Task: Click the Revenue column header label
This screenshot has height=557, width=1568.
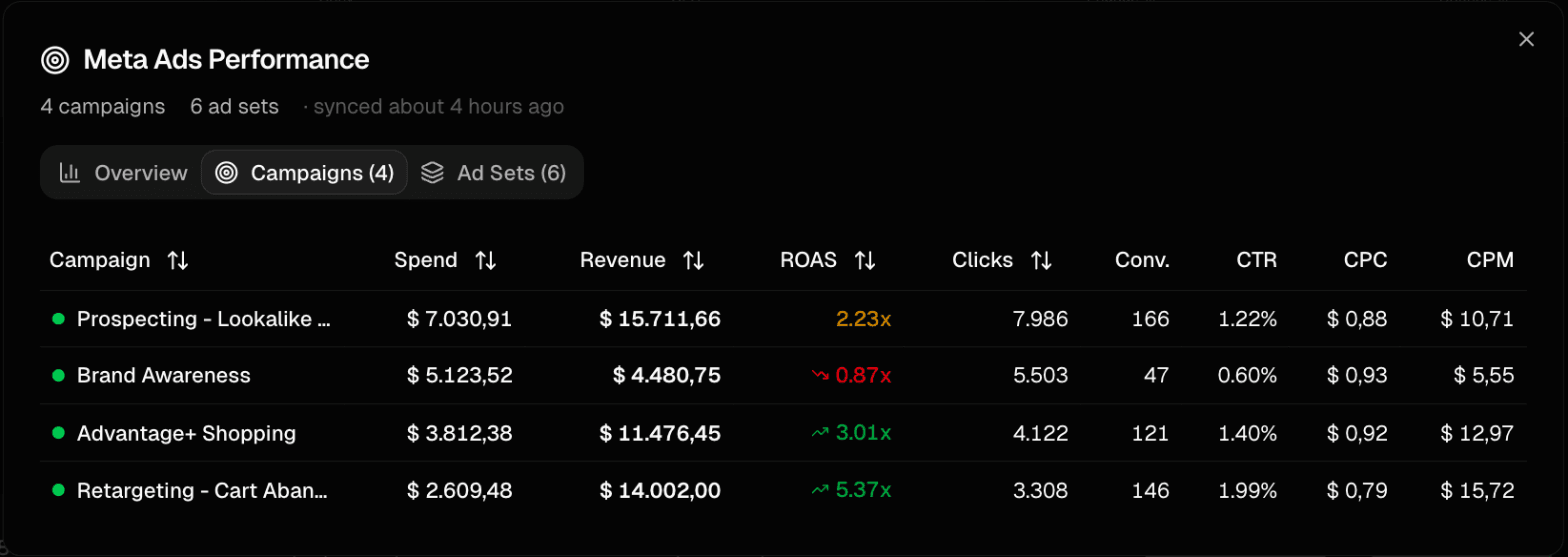Action: coord(622,260)
